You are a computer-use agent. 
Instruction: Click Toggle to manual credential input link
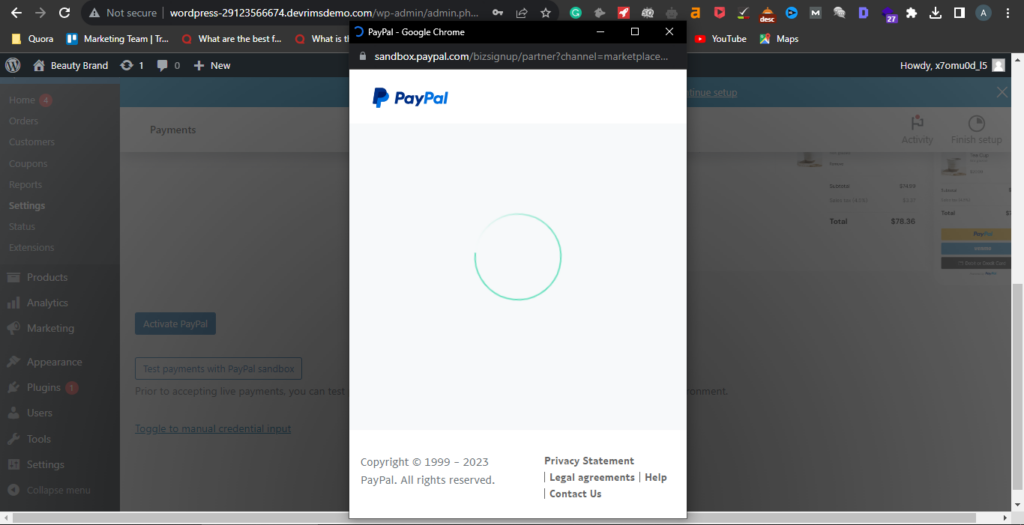[213, 429]
